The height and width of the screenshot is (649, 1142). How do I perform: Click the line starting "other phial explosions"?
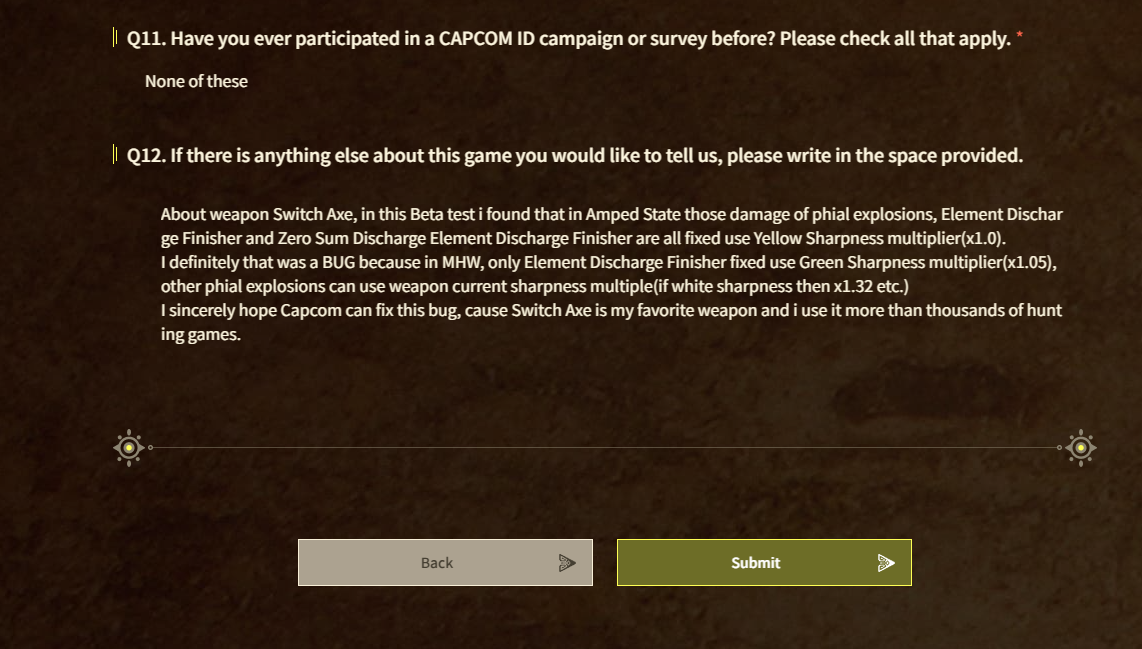point(534,287)
